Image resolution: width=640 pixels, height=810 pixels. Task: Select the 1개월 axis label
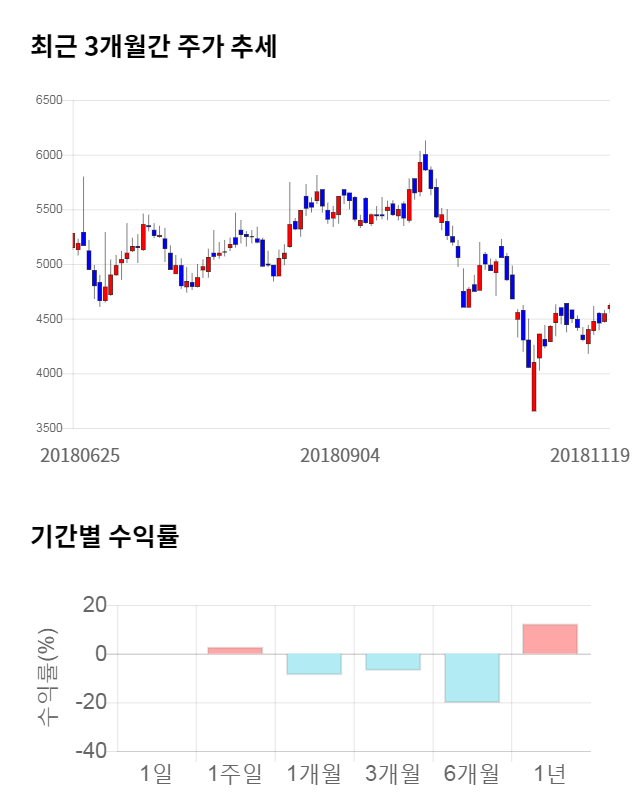click(314, 773)
